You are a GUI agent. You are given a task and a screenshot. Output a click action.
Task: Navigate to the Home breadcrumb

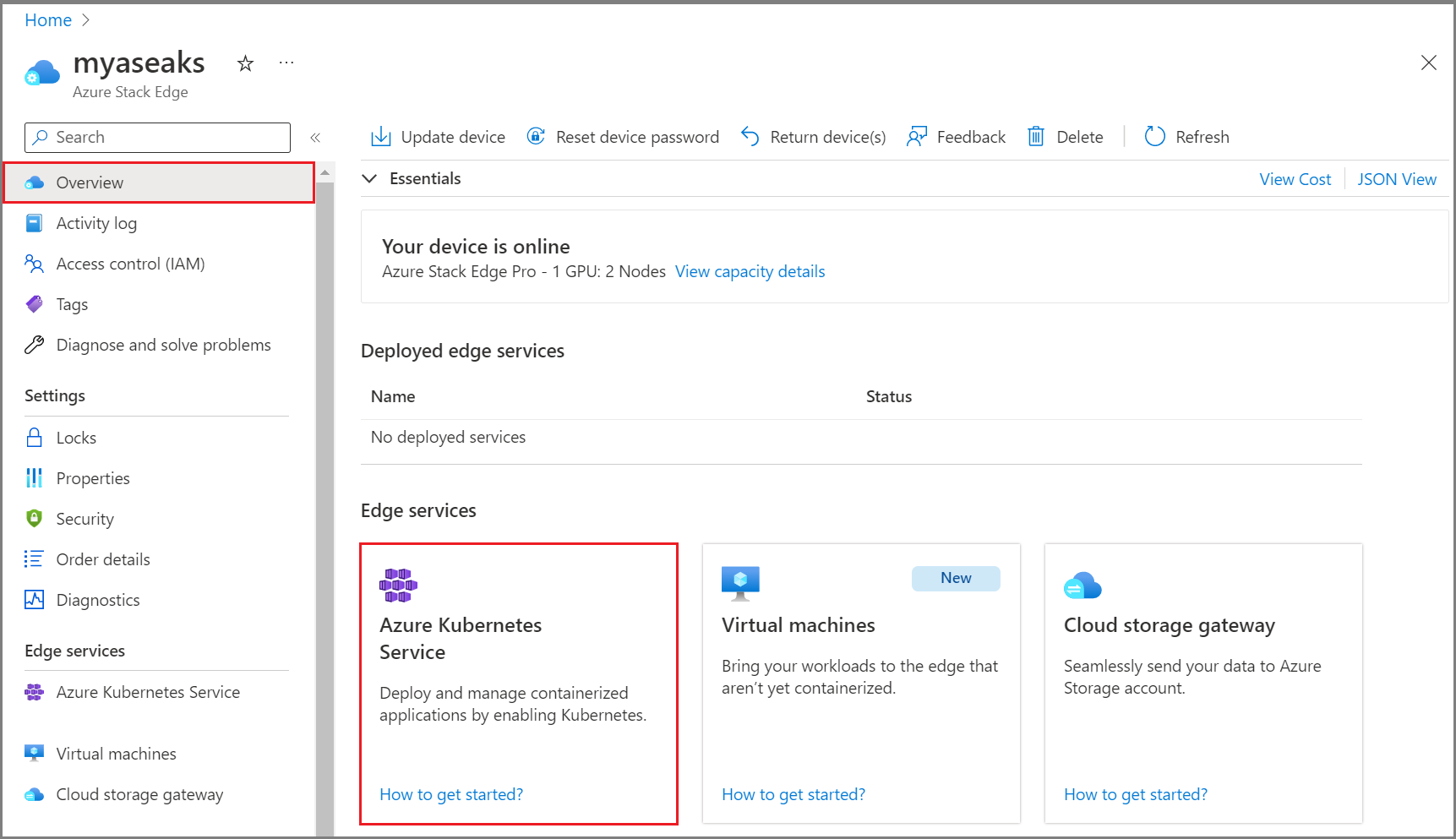tap(48, 20)
